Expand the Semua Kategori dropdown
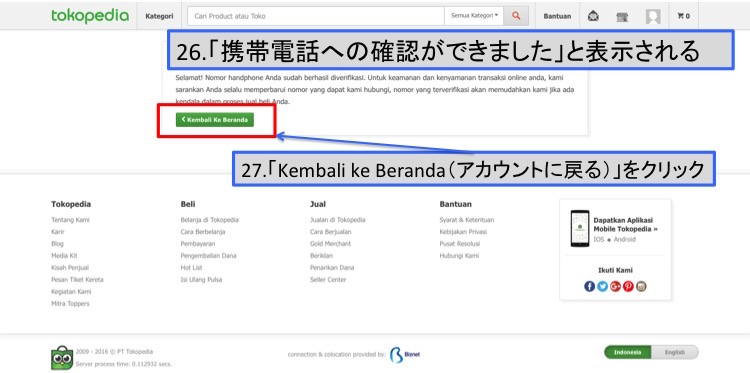750x373 pixels. click(474, 16)
